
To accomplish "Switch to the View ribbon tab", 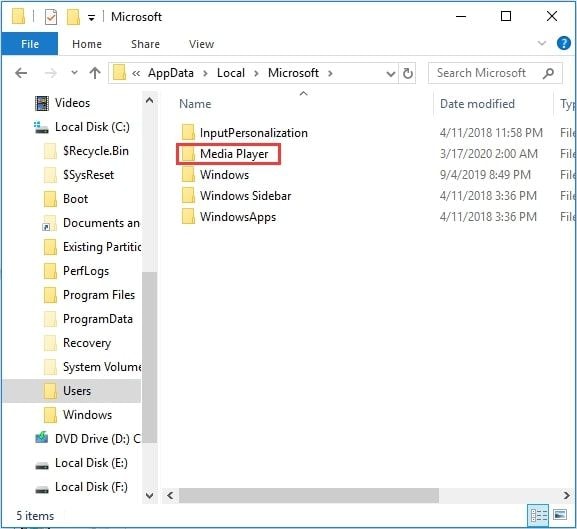I will (201, 44).
